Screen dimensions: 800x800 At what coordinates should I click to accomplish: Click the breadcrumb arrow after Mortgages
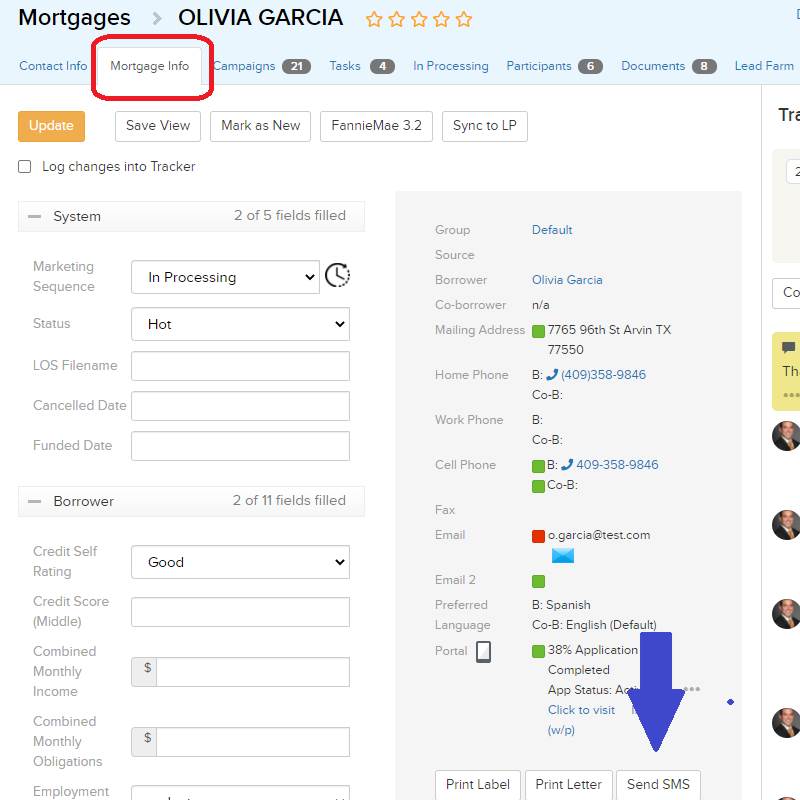point(157,19)
